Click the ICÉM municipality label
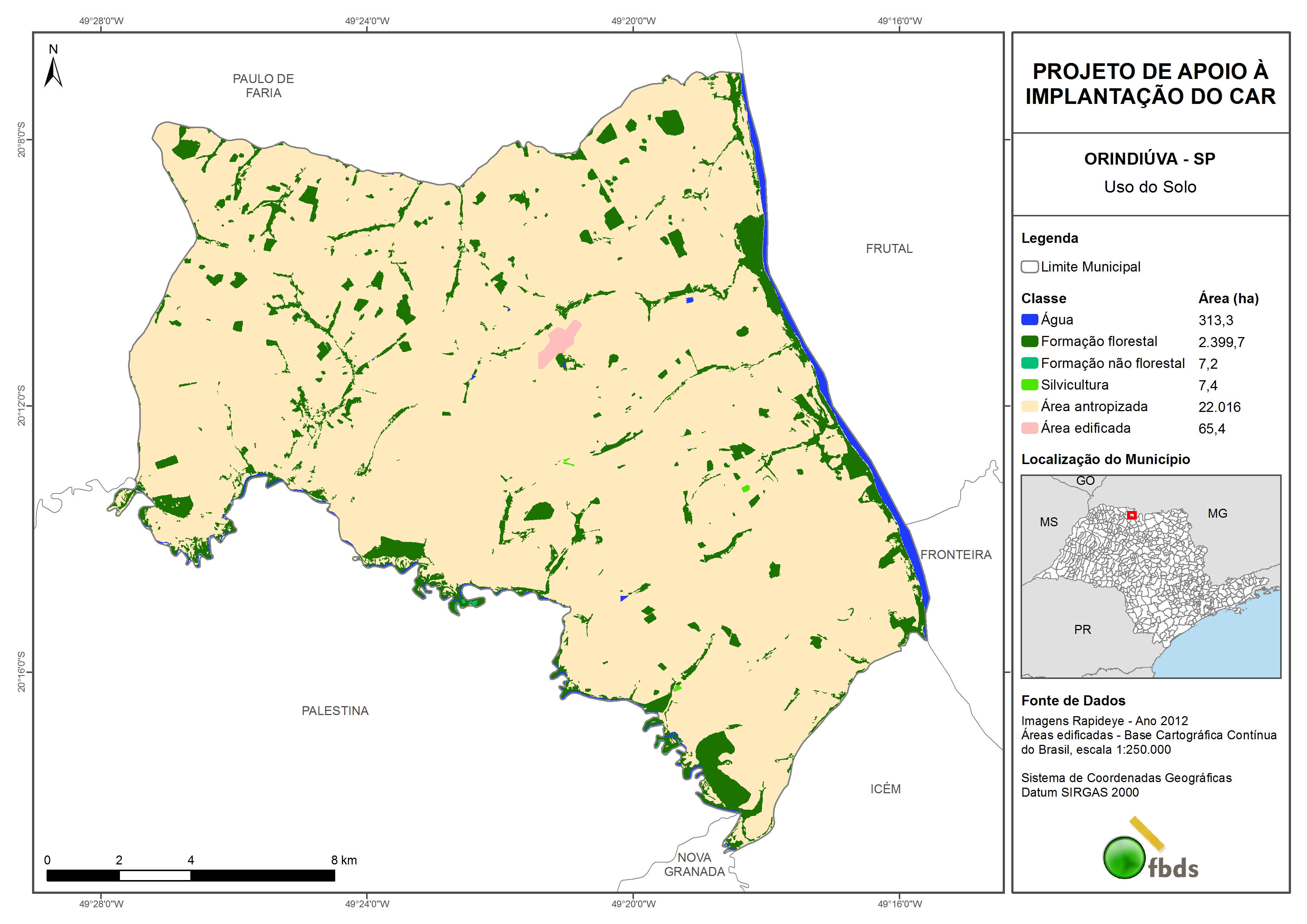 (x=885, y=789)
